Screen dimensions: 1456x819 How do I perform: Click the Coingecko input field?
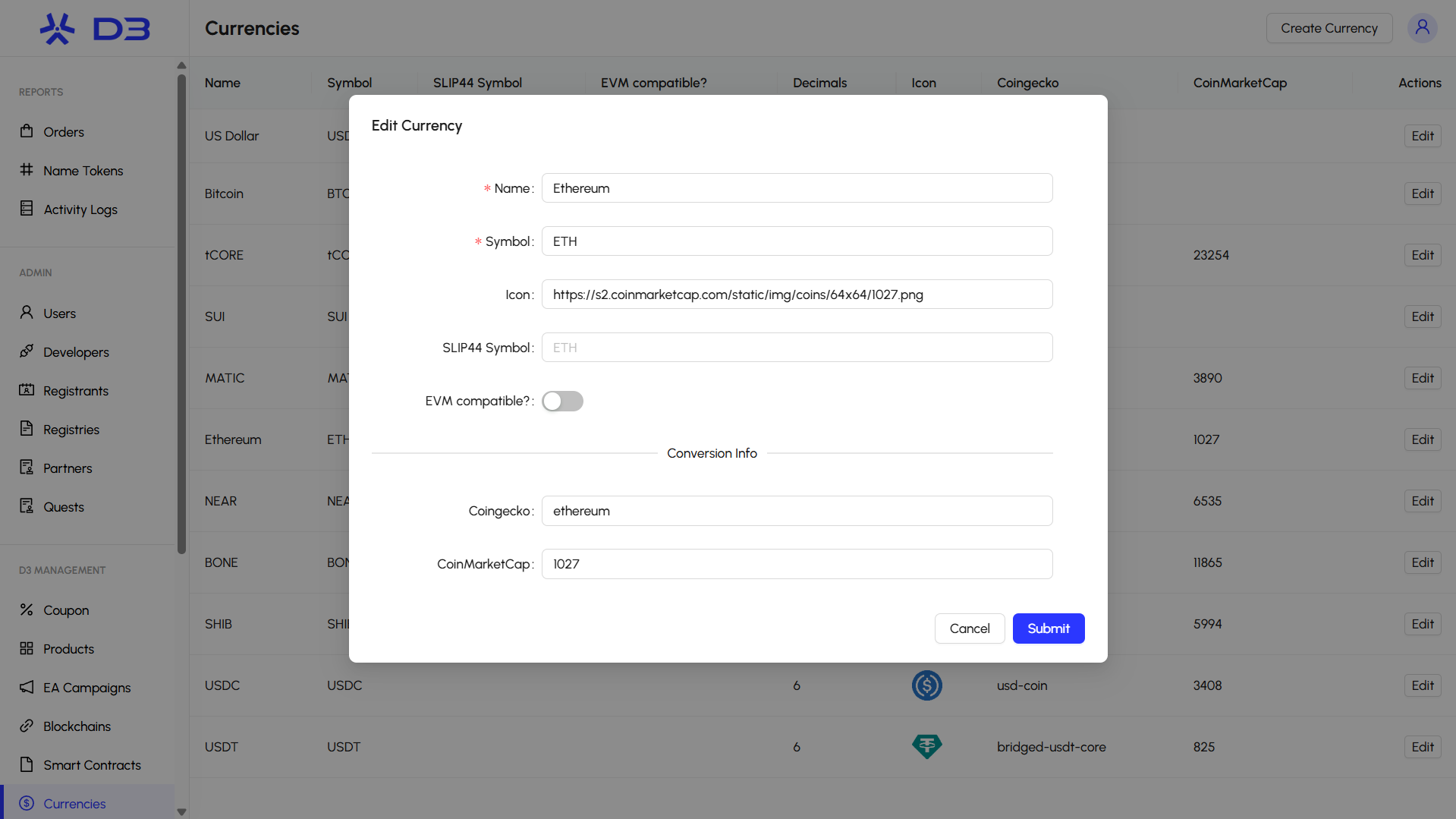point(797,511)
